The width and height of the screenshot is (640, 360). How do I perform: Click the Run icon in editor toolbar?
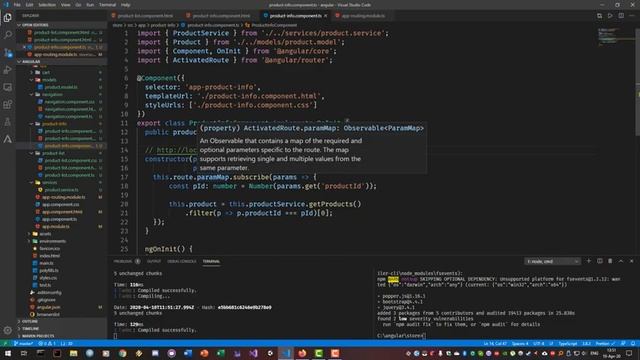click(610, 16)
